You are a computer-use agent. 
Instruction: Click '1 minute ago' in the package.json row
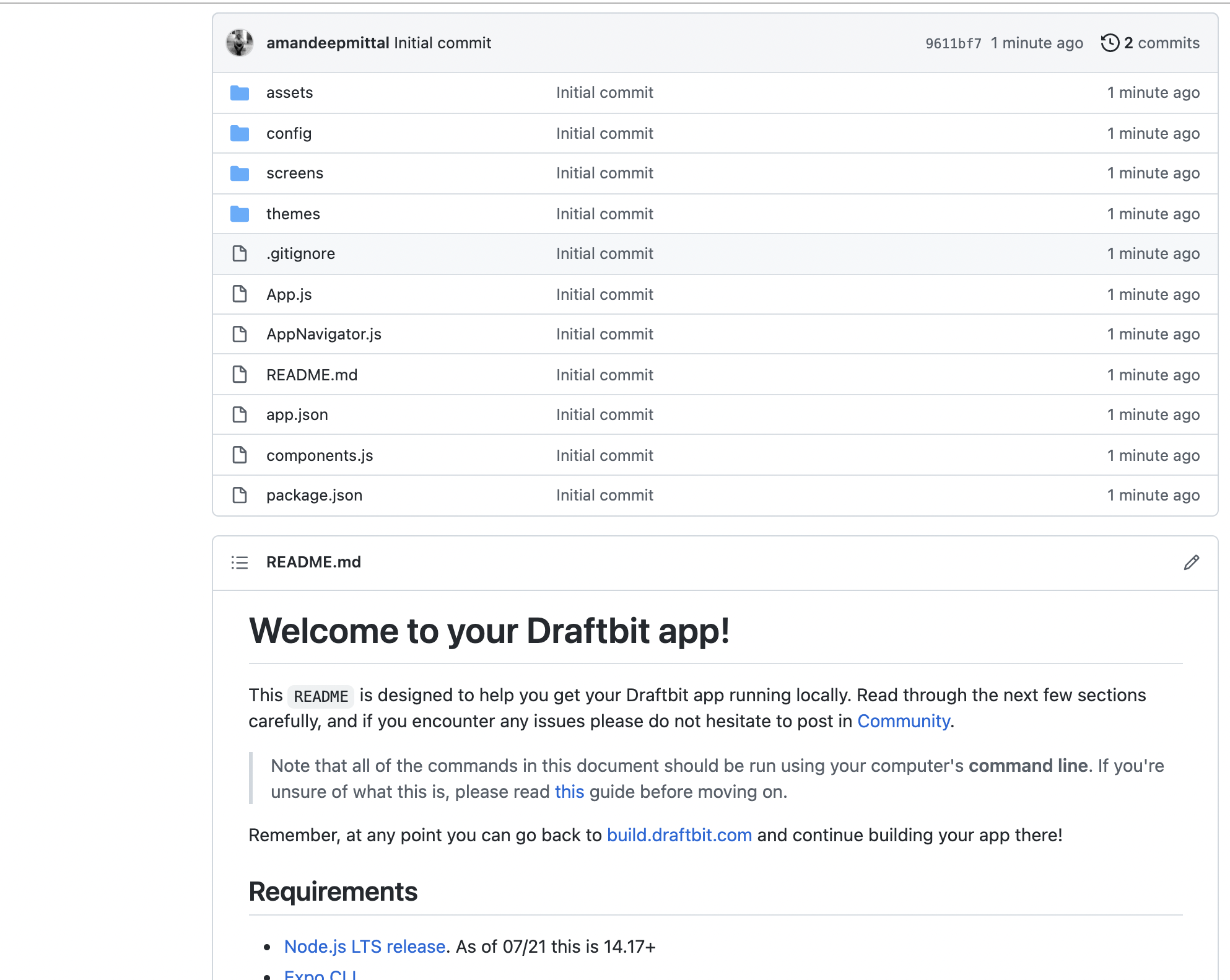click(x=1153, y=495)
